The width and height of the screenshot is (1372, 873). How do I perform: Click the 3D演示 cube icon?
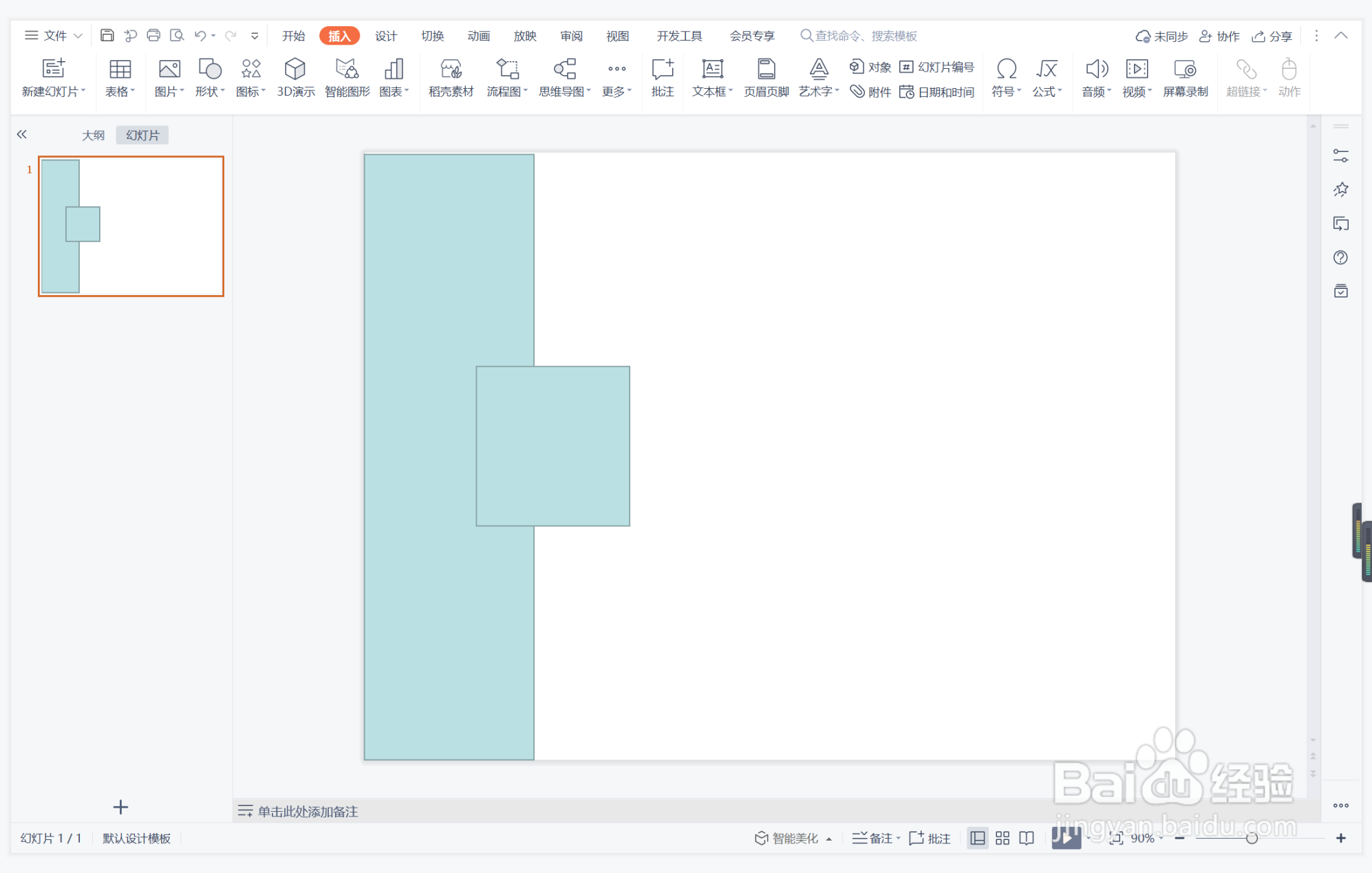click(x=295, y=69)
